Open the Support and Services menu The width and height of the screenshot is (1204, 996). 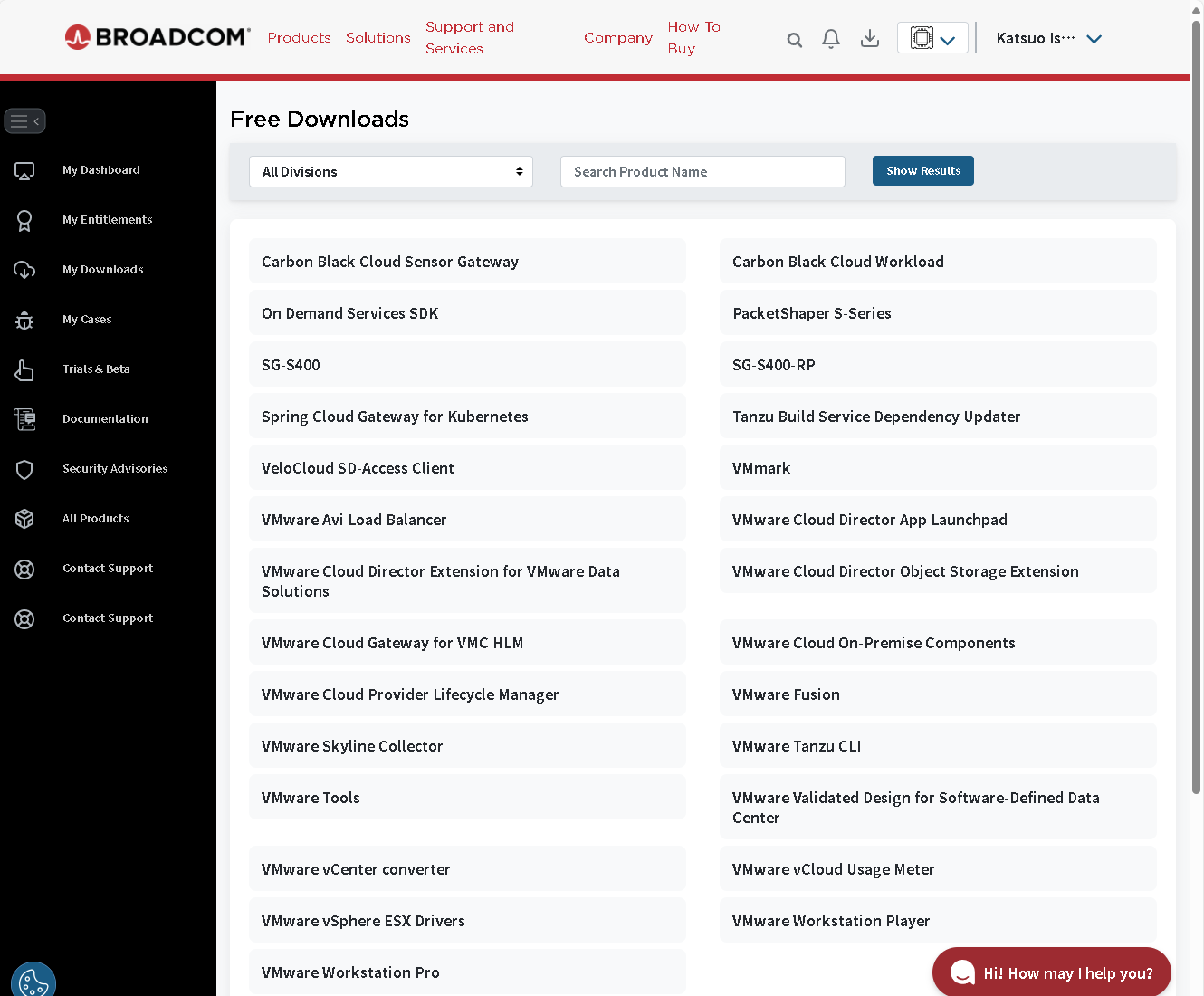click(x=470, y=38)
